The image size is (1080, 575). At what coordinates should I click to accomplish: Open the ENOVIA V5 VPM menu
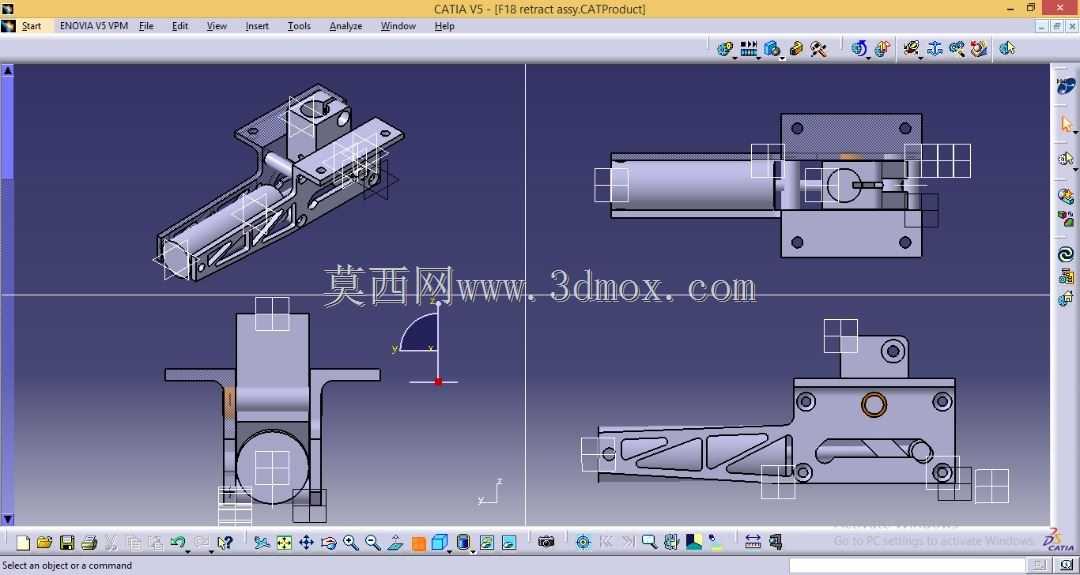tap(94, 26)
